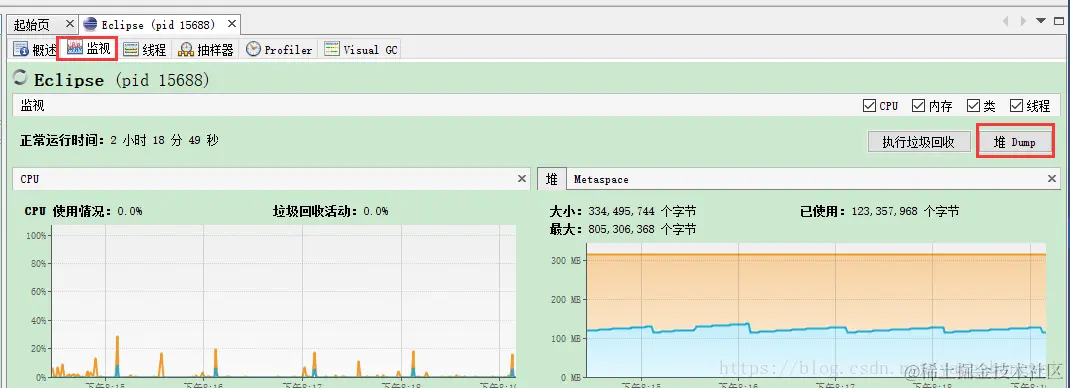Close the 堆 / Metaspace chart panel
The height and width of the screenshot is (388, 1070).
[1052, 179]
